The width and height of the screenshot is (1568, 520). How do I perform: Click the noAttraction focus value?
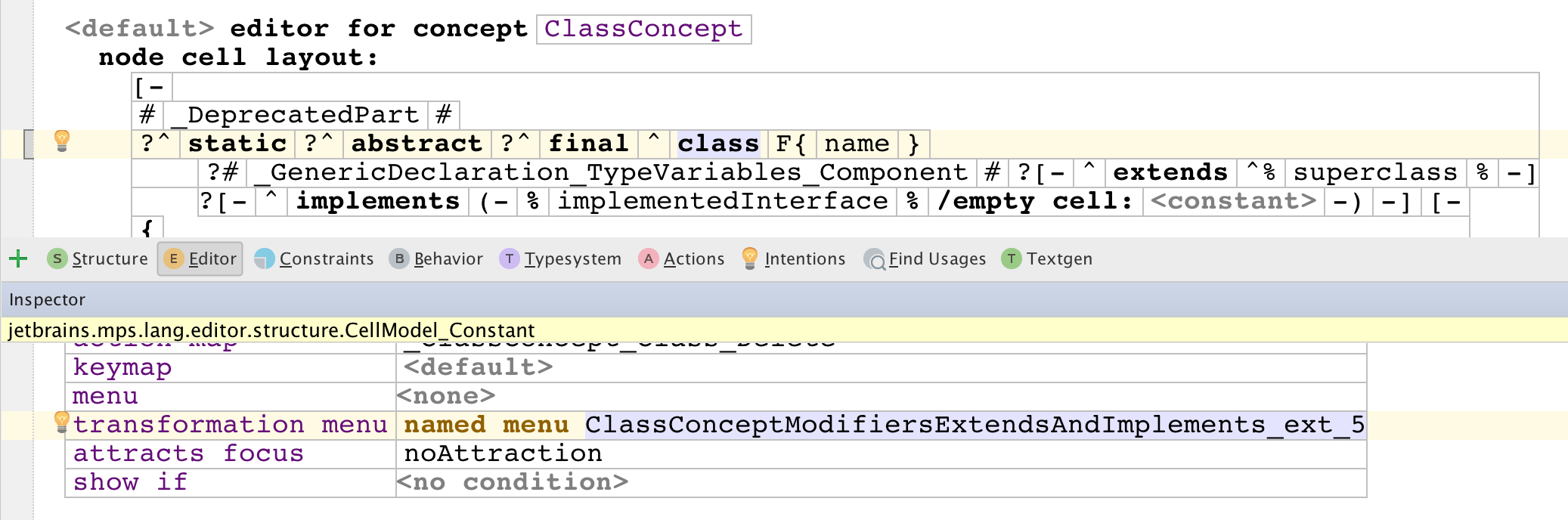(x=503, y=453)
